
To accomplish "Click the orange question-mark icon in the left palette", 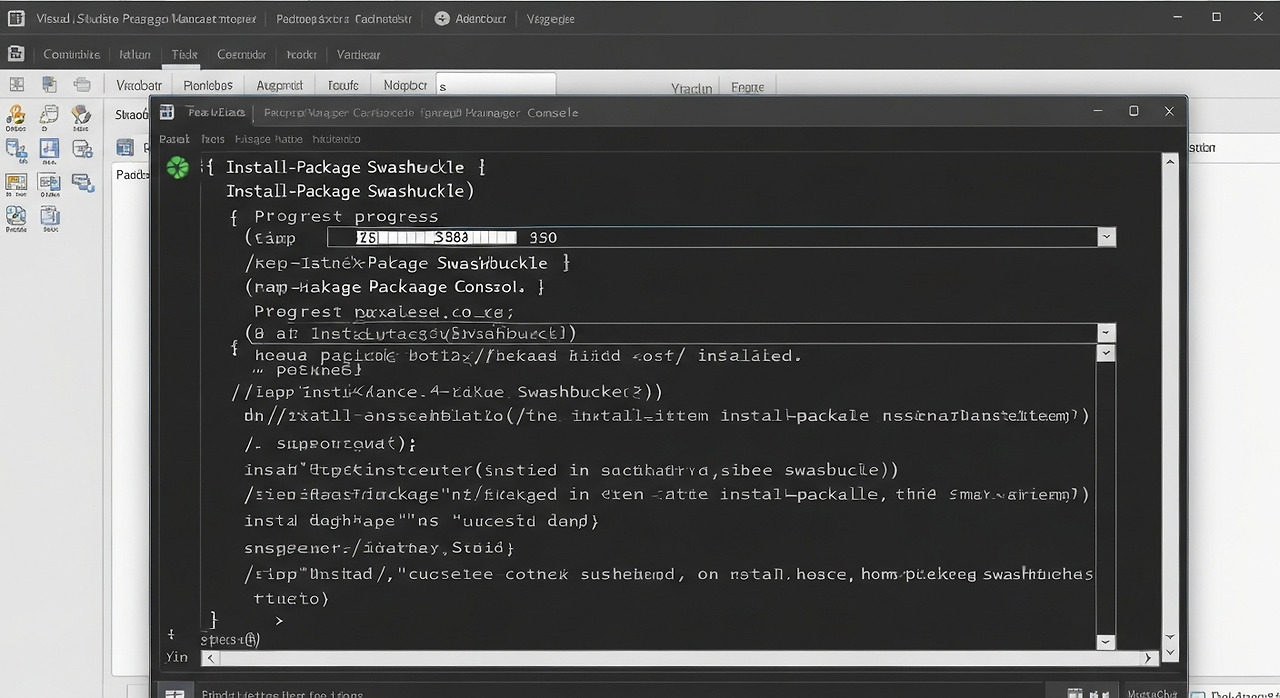I will point(16,116).
